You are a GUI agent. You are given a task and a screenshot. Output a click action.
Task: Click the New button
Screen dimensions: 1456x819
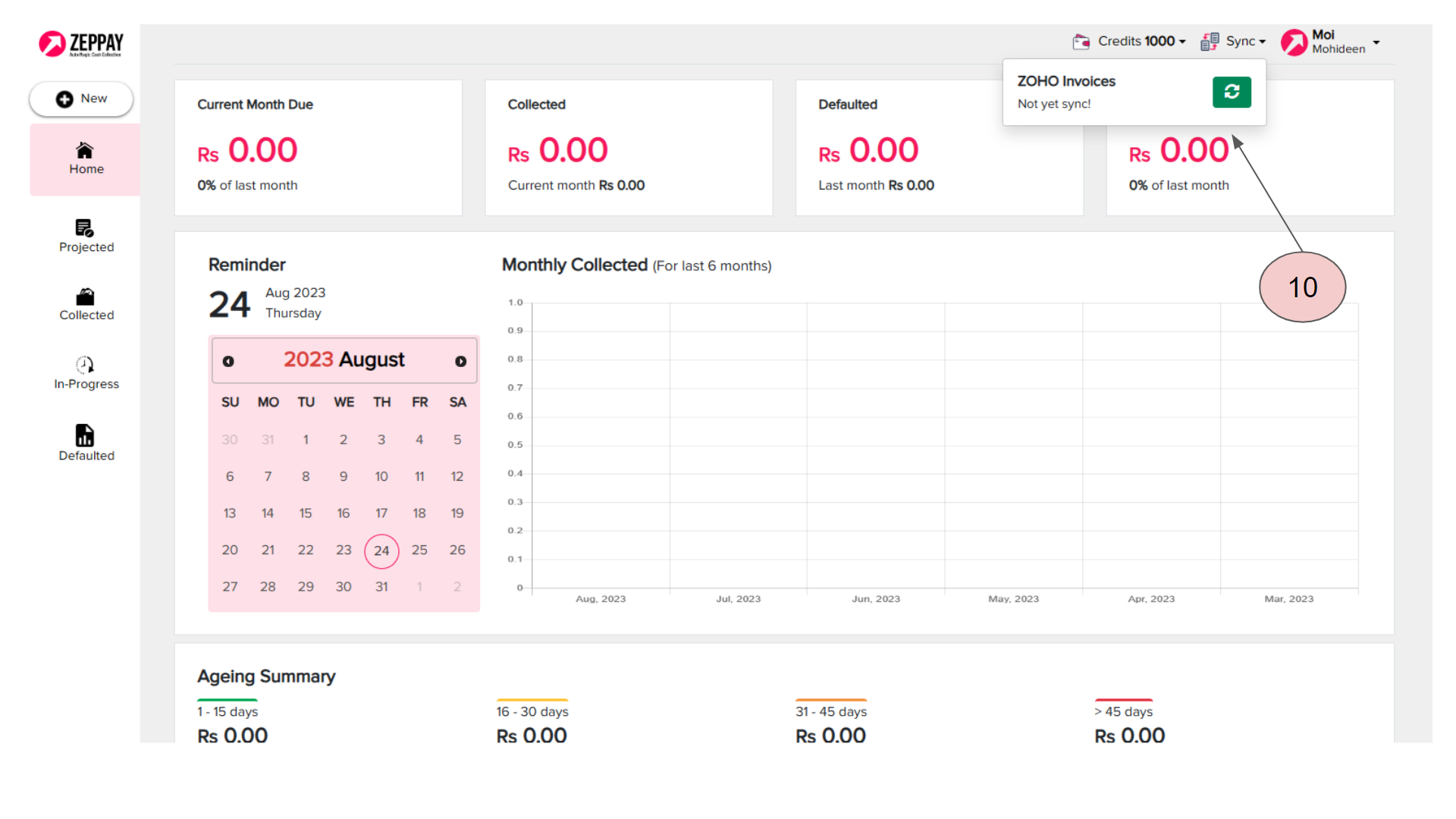pos(82,99)
